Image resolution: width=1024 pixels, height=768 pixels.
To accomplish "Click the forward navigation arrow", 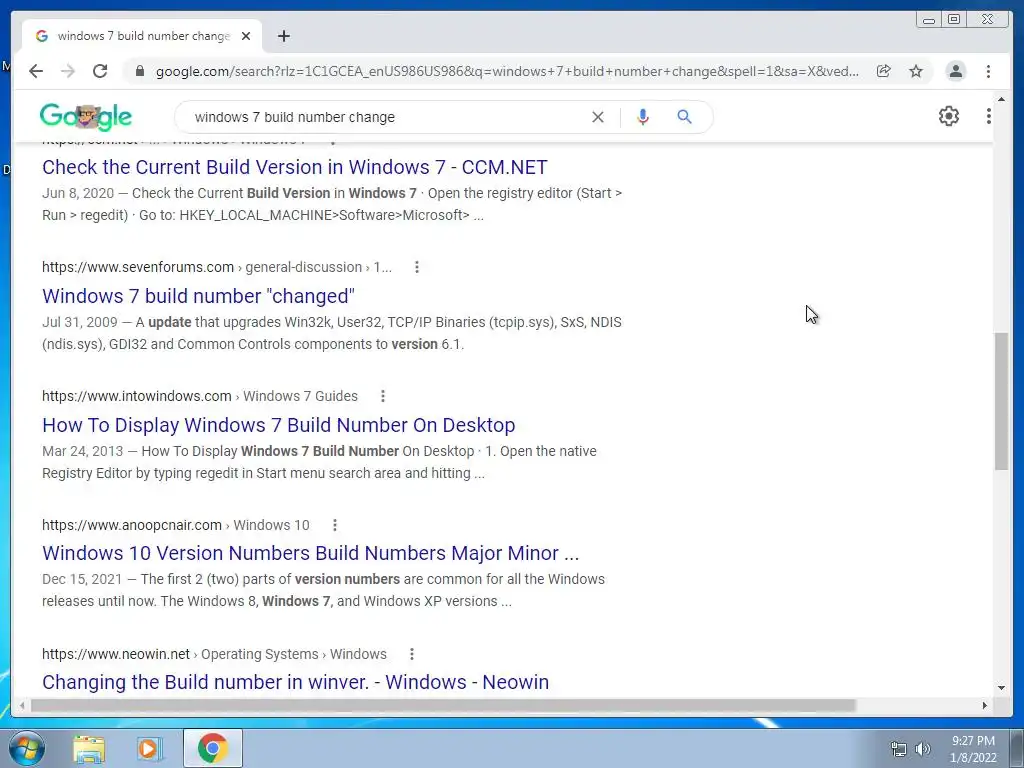I will [x=68, y=71].
